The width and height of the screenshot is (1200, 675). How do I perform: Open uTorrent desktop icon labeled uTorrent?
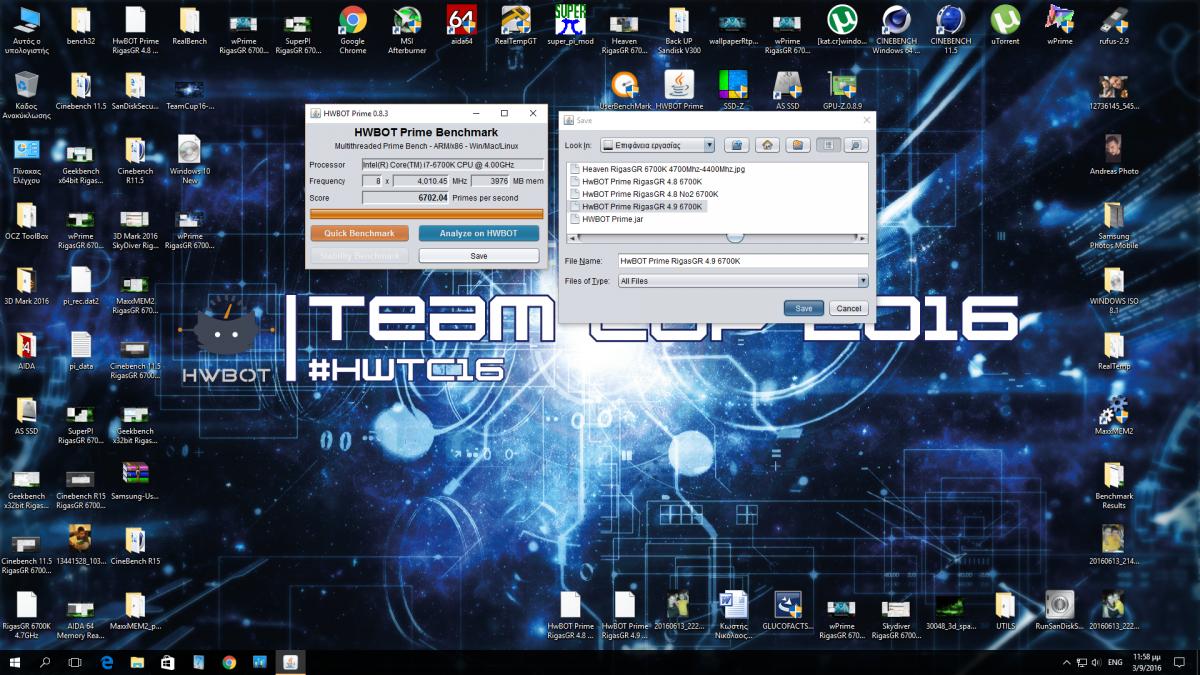click(1005, 25)
